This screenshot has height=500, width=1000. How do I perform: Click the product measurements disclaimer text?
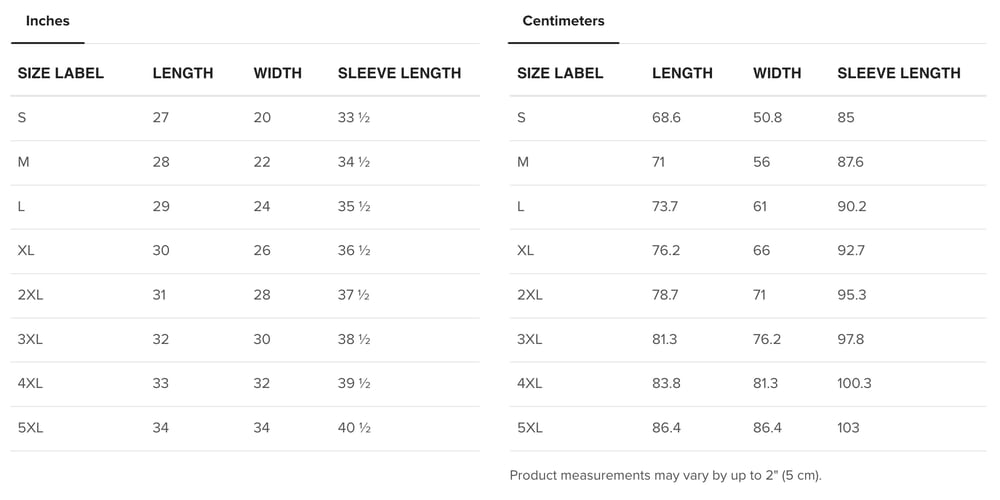[x=665, y=476]
